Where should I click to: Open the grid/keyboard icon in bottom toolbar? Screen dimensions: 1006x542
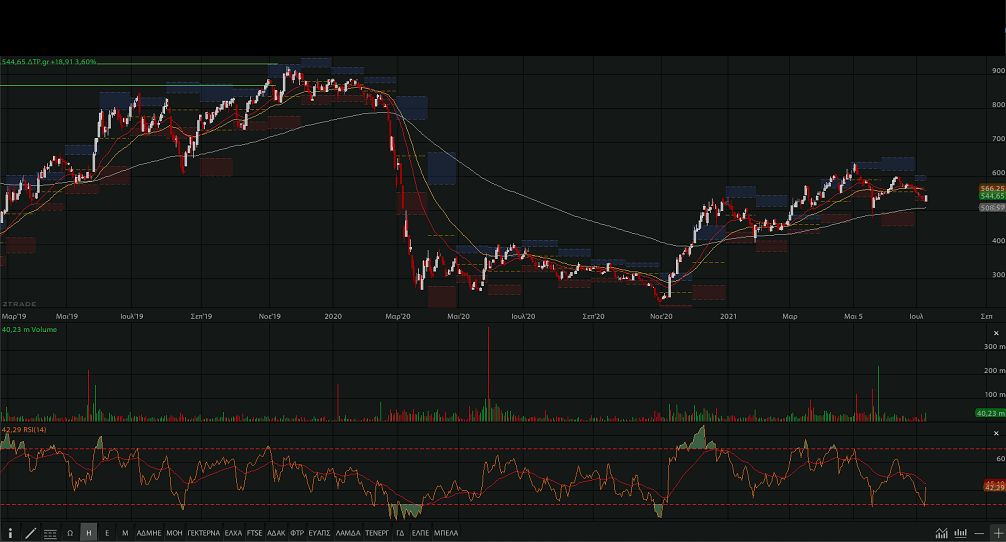50,533
